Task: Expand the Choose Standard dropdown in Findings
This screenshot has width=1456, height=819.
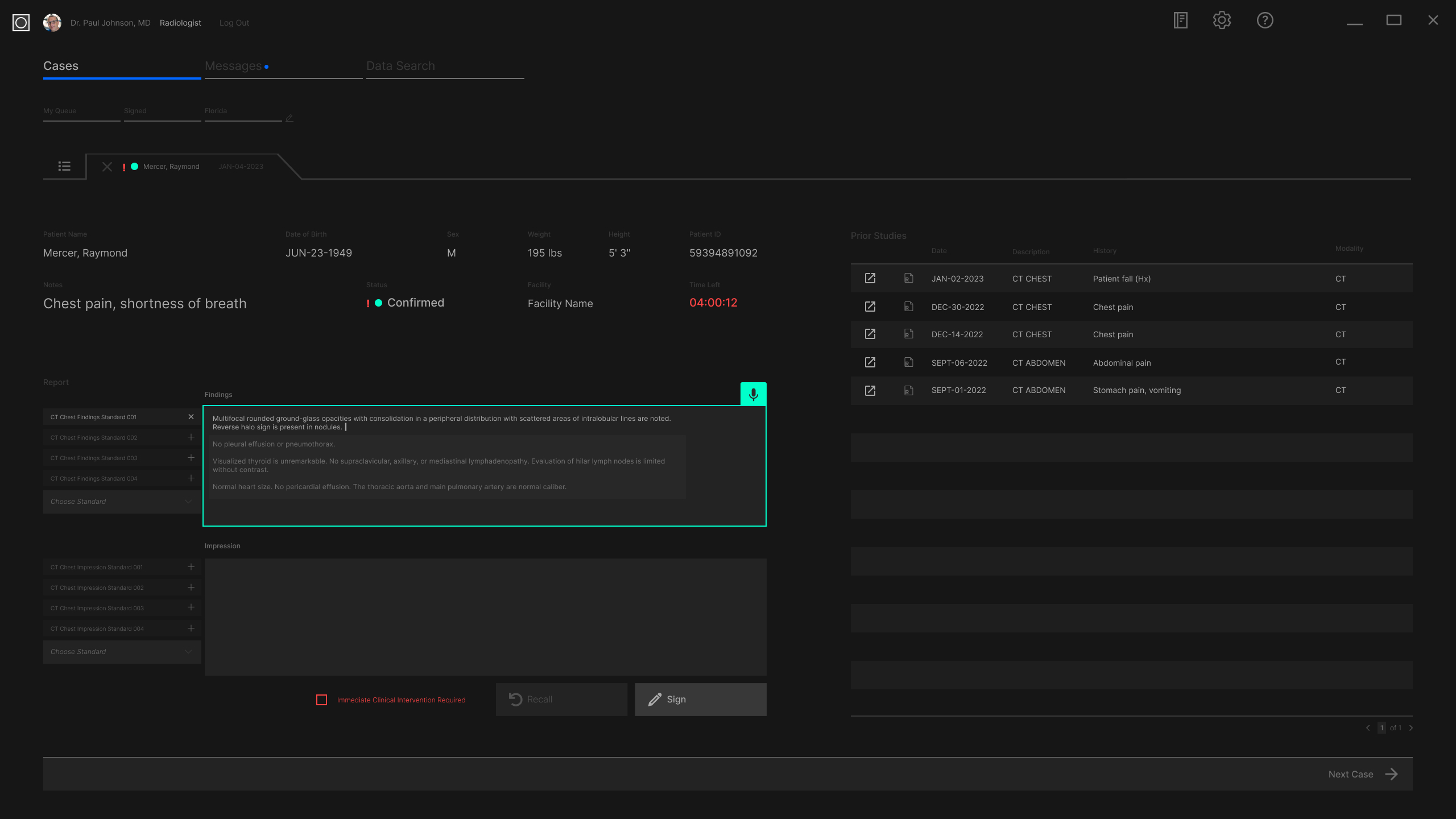Action: [x=120, y=501]
